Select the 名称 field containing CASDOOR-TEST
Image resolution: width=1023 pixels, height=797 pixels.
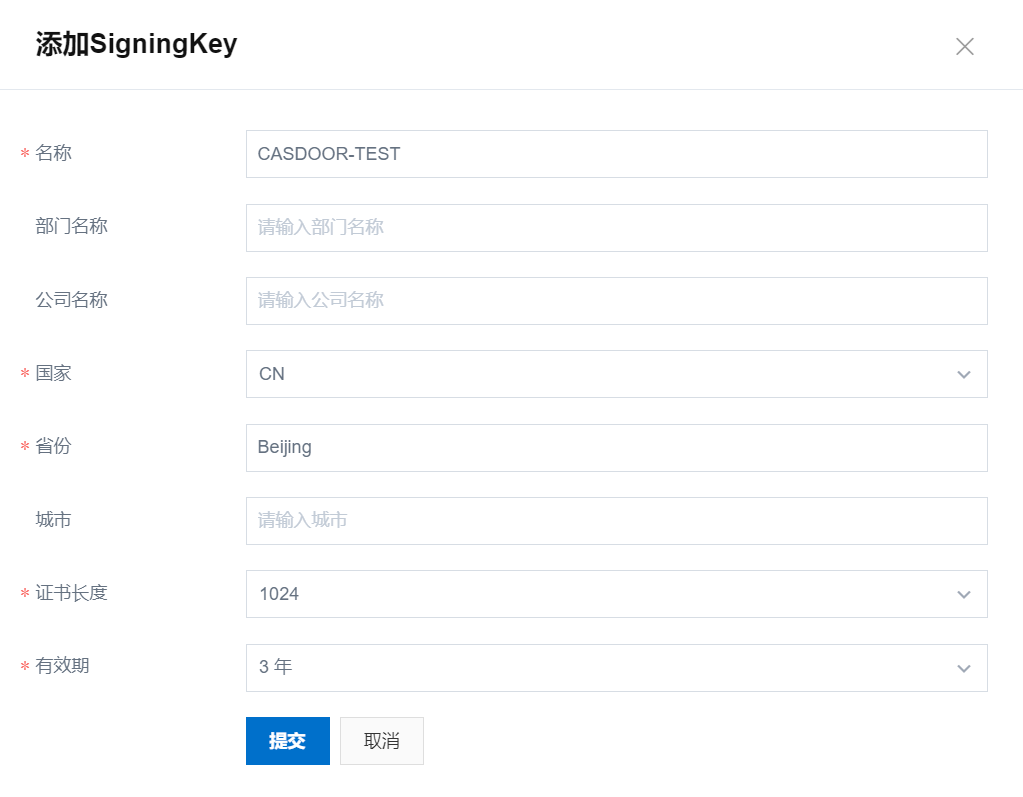[x=615, y=153]
